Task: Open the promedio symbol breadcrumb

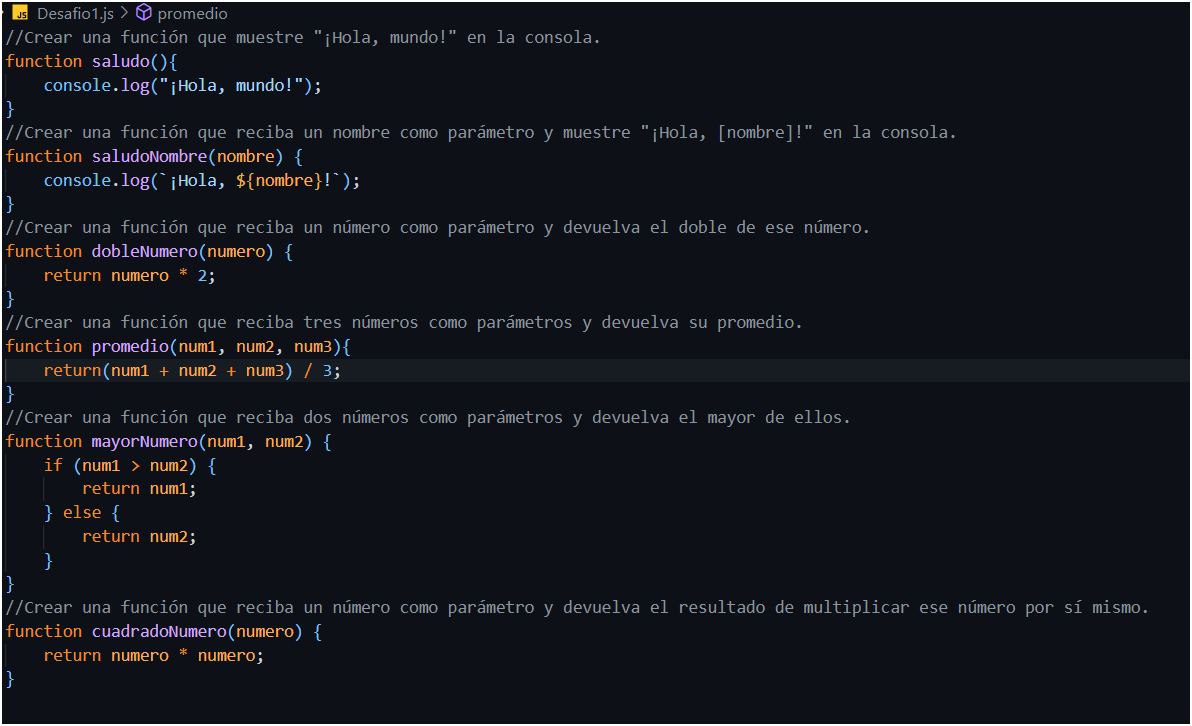Action: click(x=192, y=14)
